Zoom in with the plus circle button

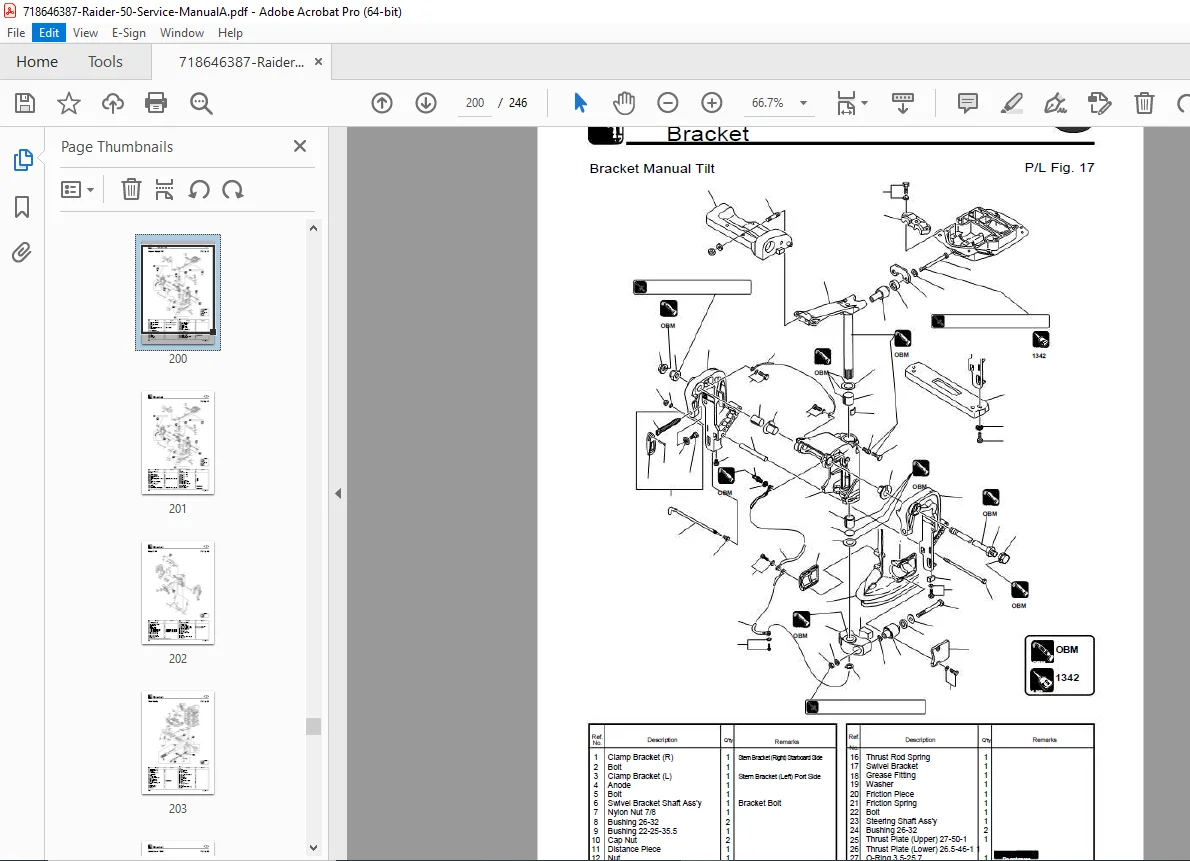pyautogui.click(x=712, y=102)
